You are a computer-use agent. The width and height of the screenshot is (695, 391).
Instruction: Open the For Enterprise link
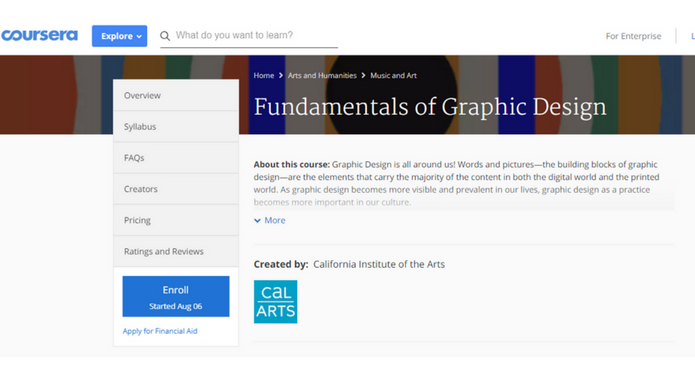point(633,36)
